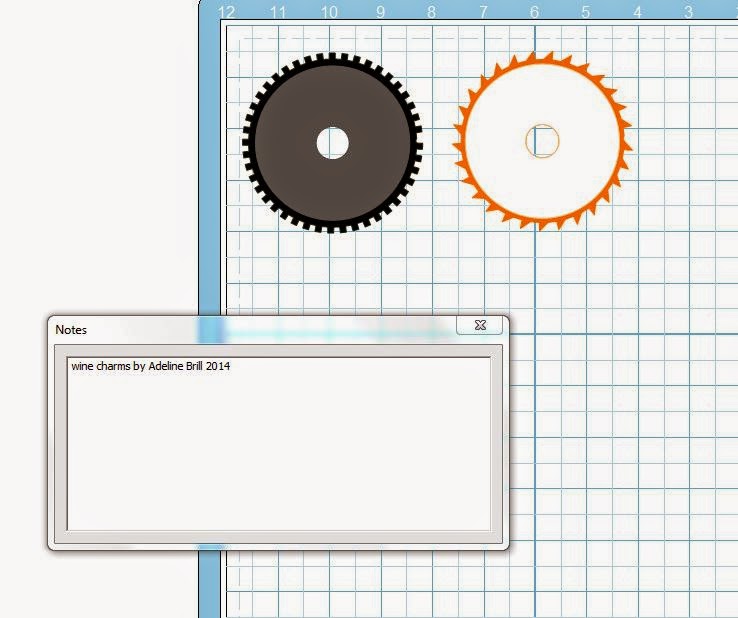This screenshot has width=738, height=618.
Task: Click the small orange circle inside the saw blade
Action: tap(542, 141)
